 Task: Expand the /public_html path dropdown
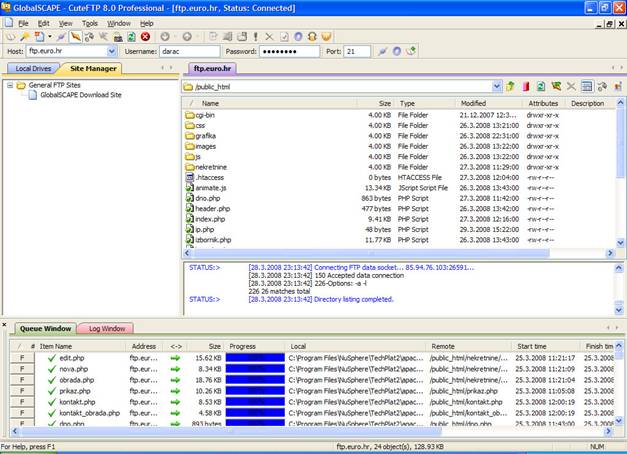(497, 87)
